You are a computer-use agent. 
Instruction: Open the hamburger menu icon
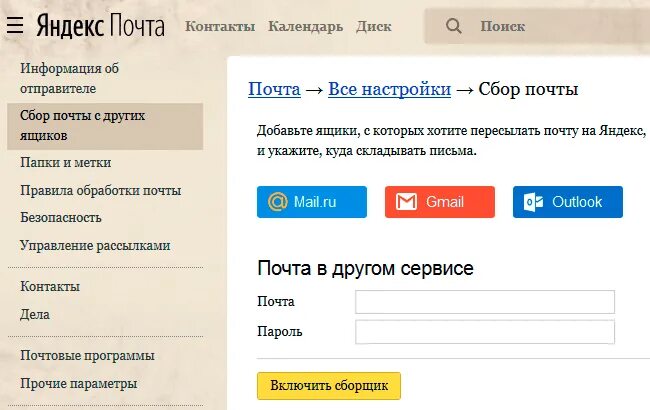pos(15,26)
